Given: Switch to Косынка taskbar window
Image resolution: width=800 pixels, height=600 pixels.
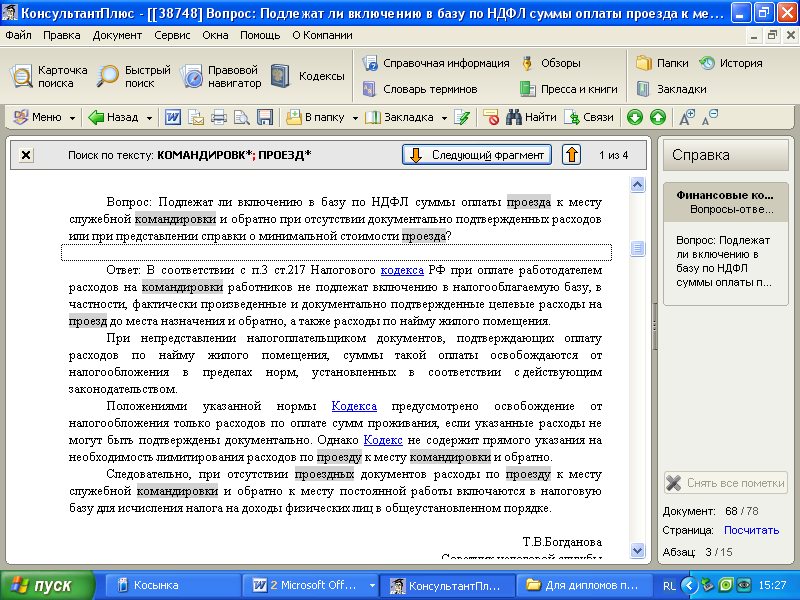Looking at the screenshot, I should point(172,585).
